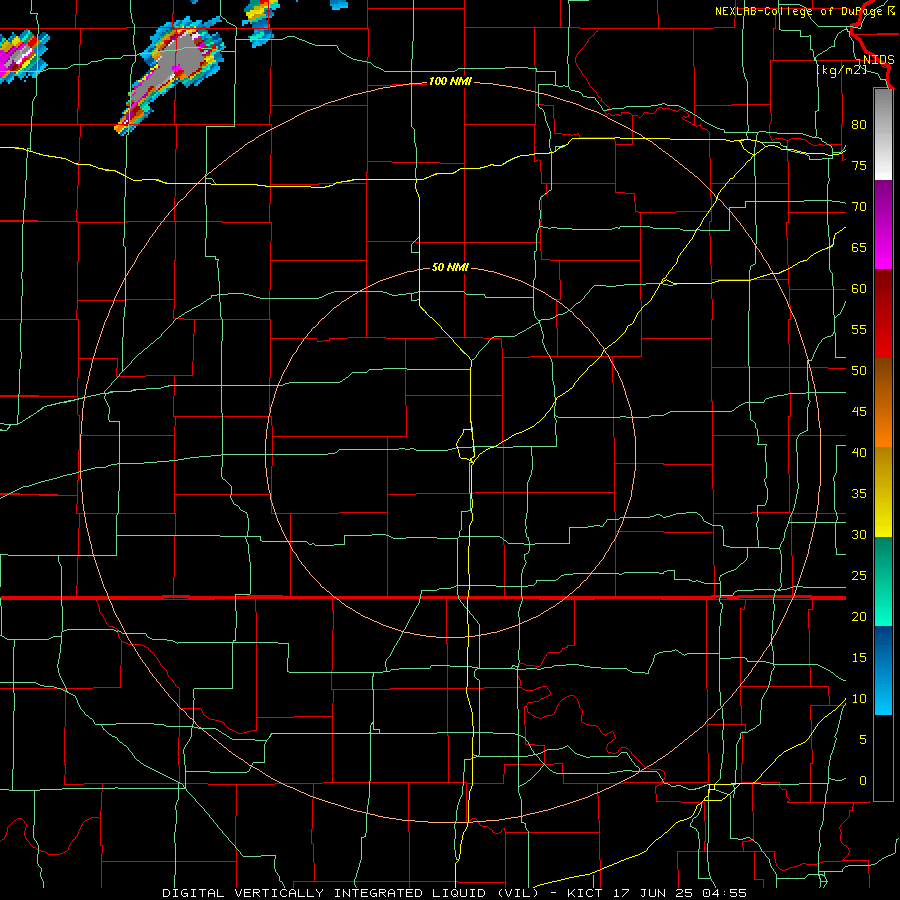Select the 55 value on the VIL scale

pos(859,329)
